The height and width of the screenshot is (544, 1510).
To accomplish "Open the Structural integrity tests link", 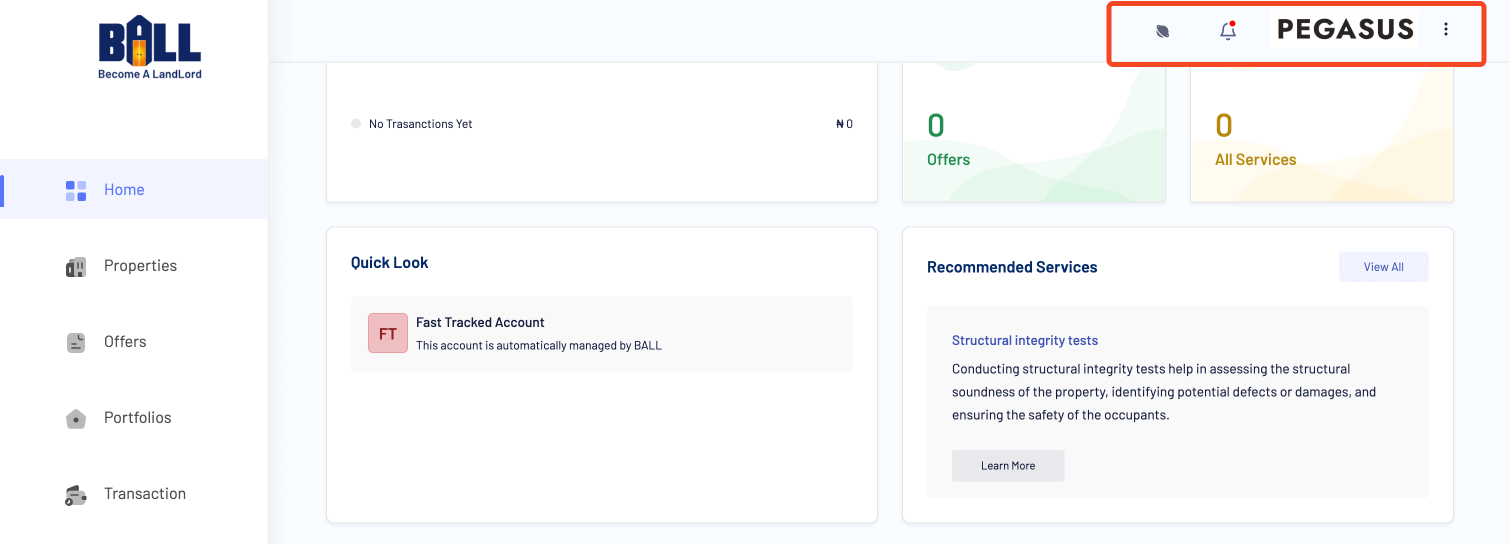I will [x=1025, y=341].
